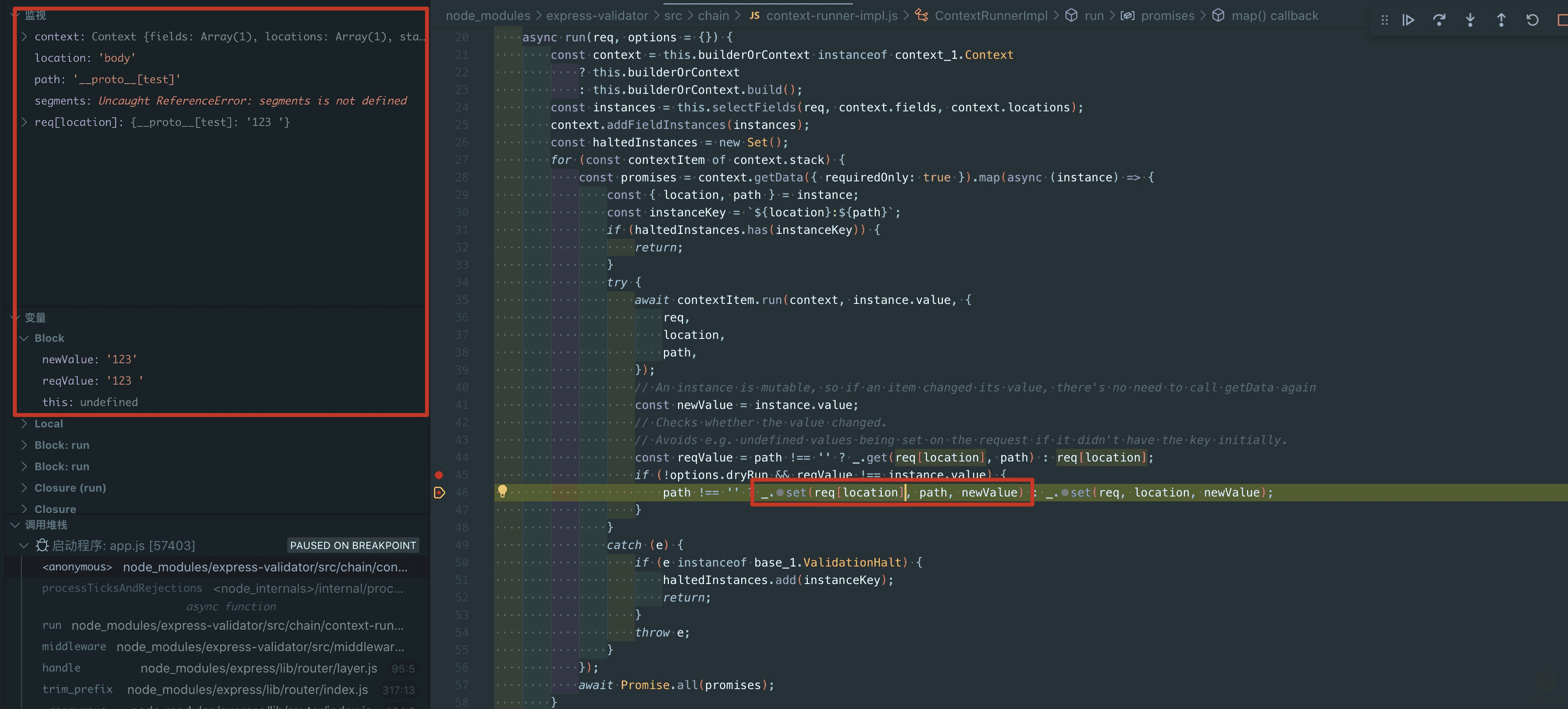This screenshot has height=709, width=1568.
Task: Click the Continue debug button
Action: [x=1408, y=20]
